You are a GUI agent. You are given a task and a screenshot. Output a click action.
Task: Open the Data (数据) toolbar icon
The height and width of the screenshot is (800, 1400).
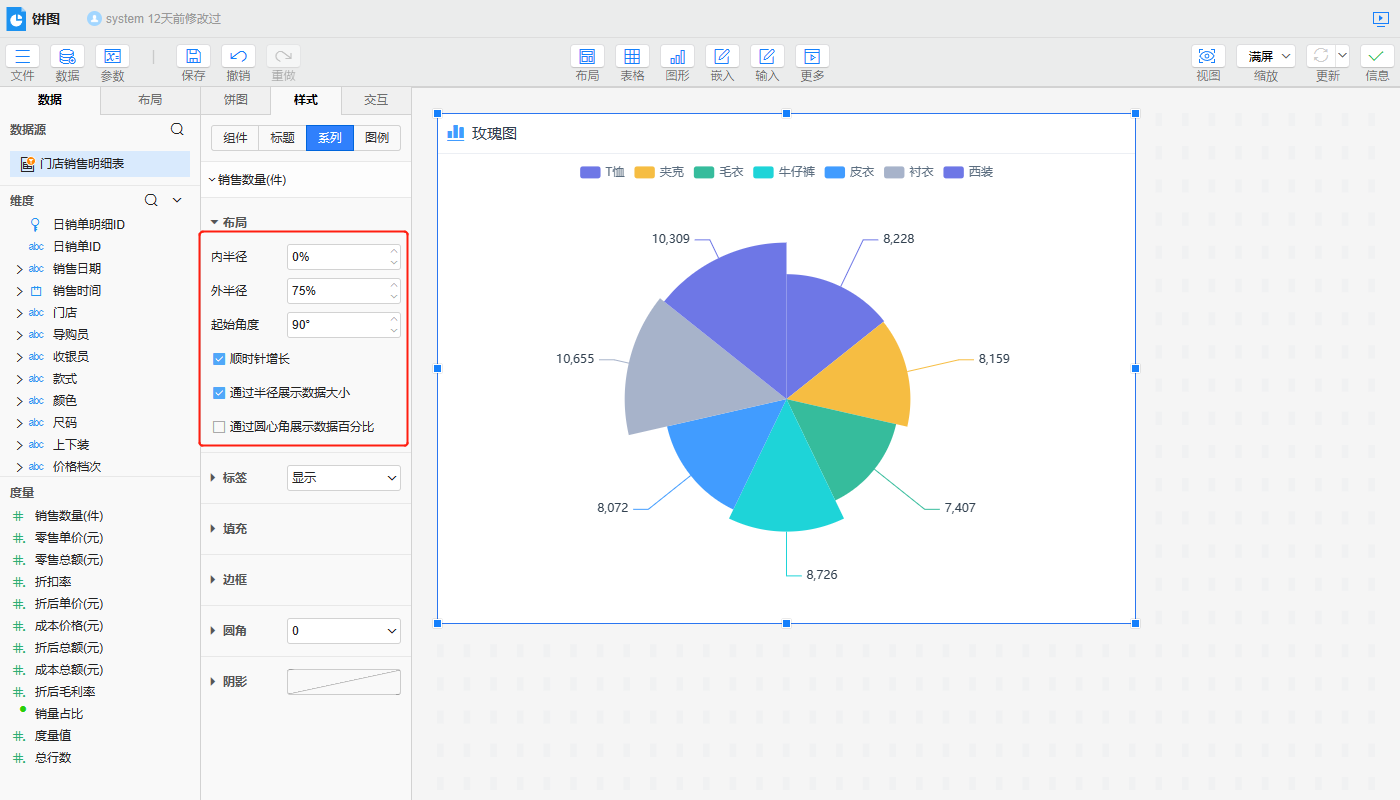click(x=67, y=57)
